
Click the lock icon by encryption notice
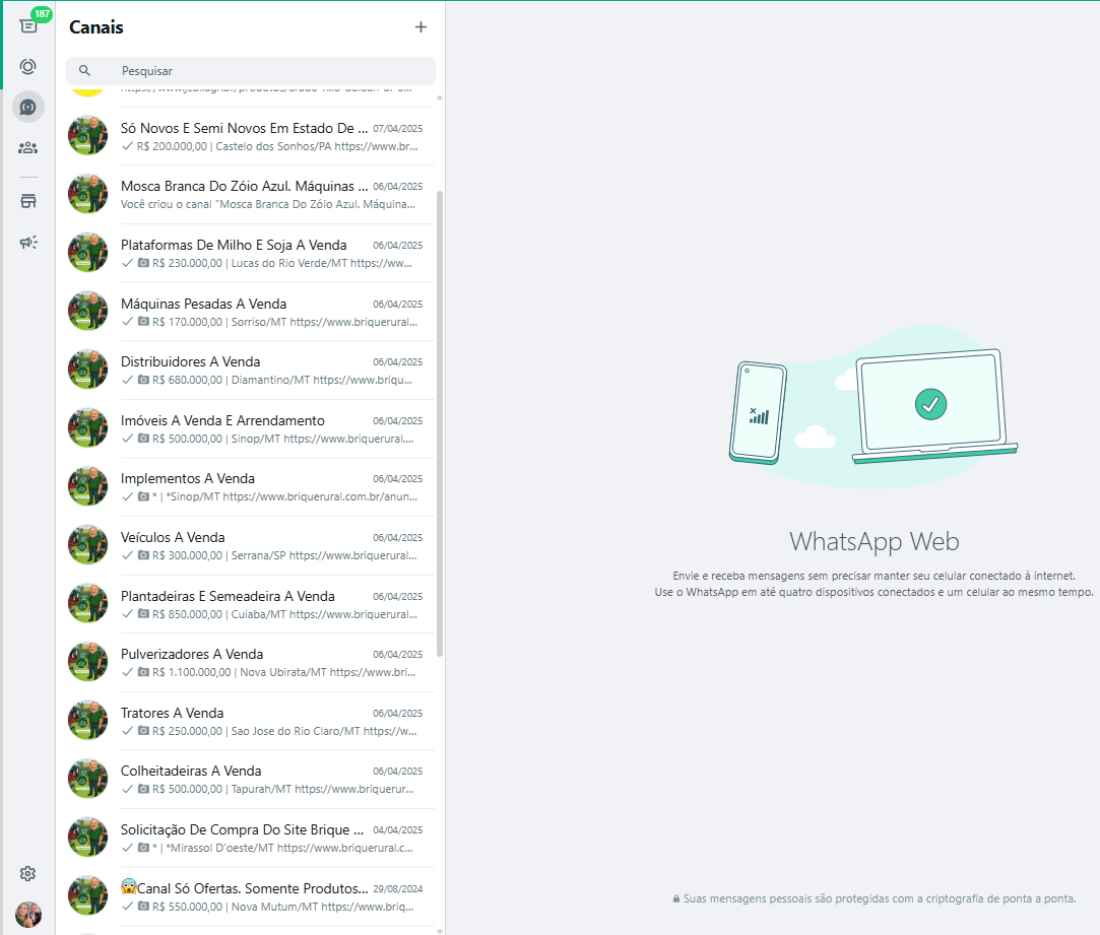coord(676,899)
